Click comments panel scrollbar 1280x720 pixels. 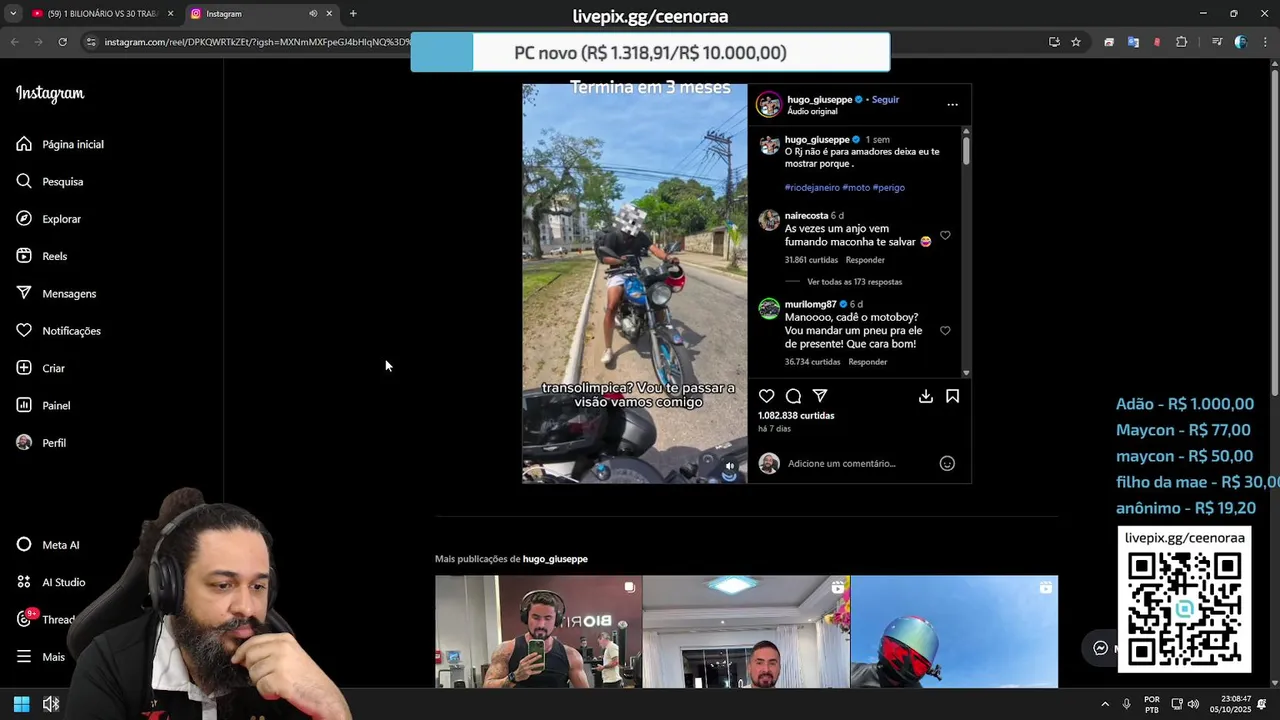[966, 150]
